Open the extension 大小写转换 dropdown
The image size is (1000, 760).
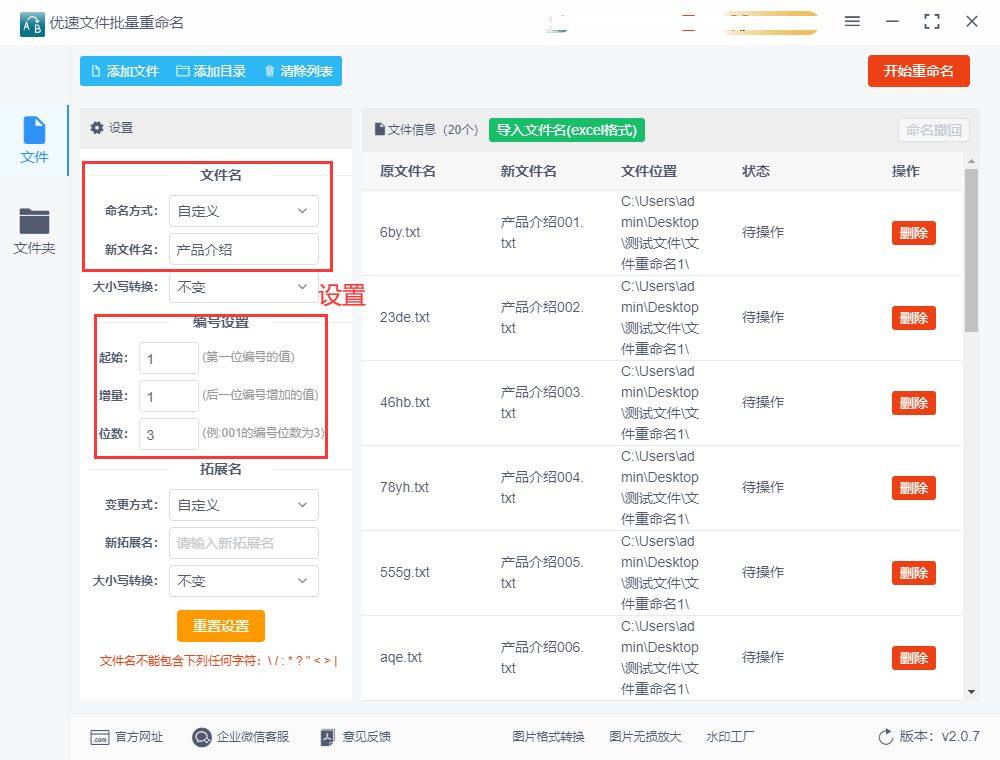coord(244,581)
